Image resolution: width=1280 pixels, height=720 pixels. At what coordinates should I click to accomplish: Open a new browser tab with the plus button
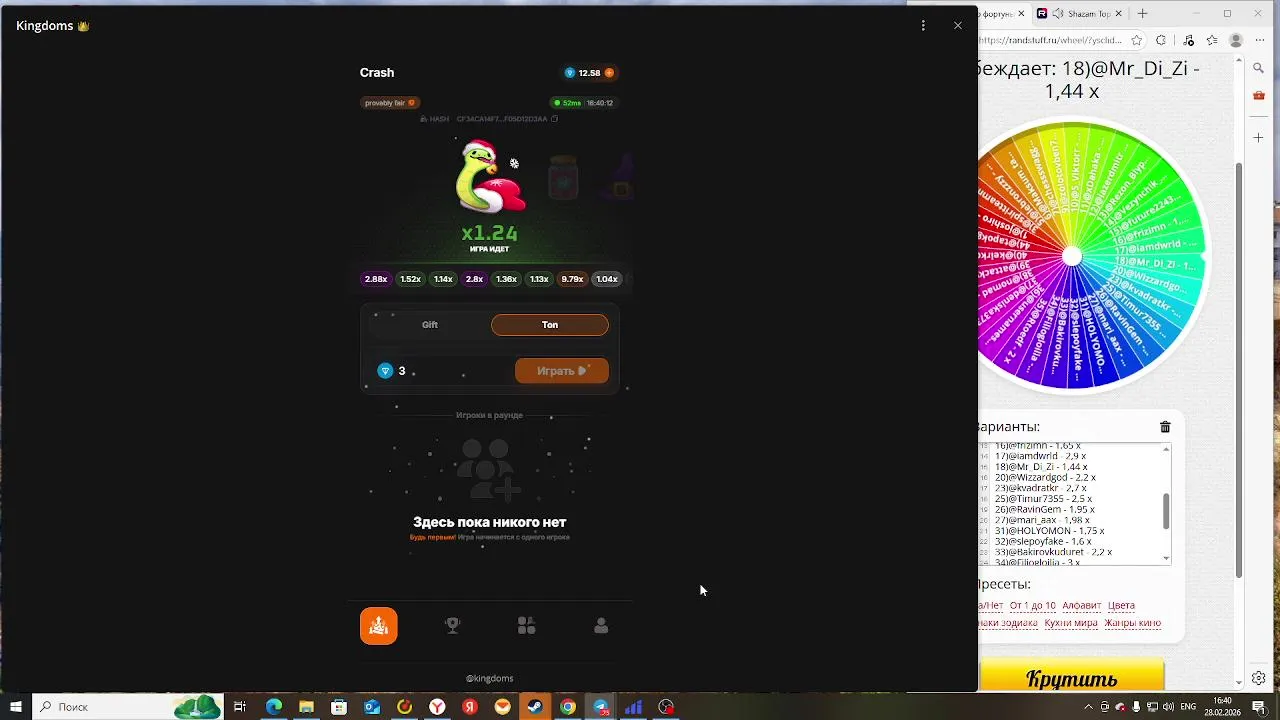[x=1143, y=14]
